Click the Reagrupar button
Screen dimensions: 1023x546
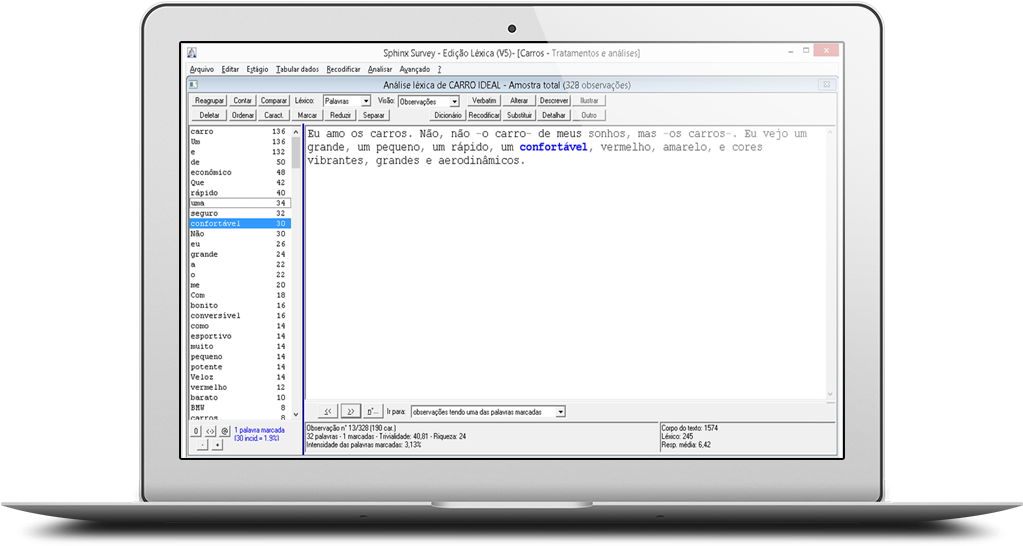tap(209, 101)
